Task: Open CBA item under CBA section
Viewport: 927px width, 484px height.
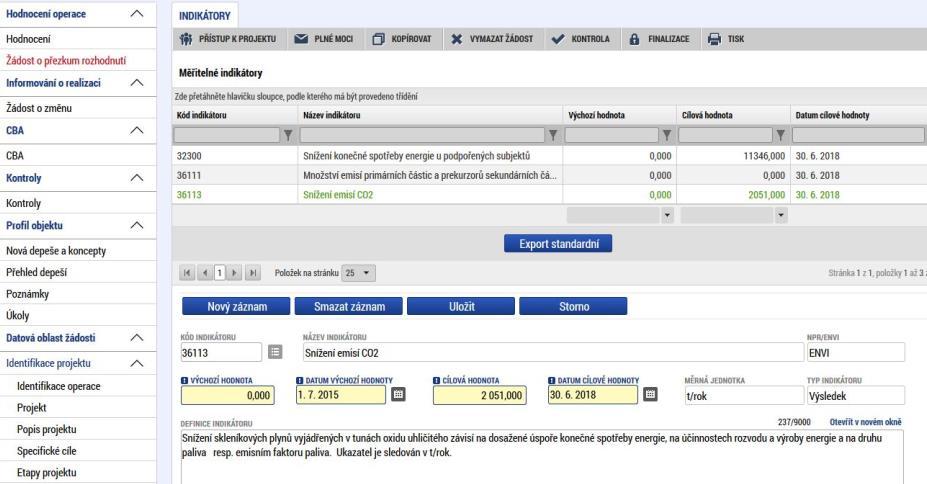Action: point(15,155)
